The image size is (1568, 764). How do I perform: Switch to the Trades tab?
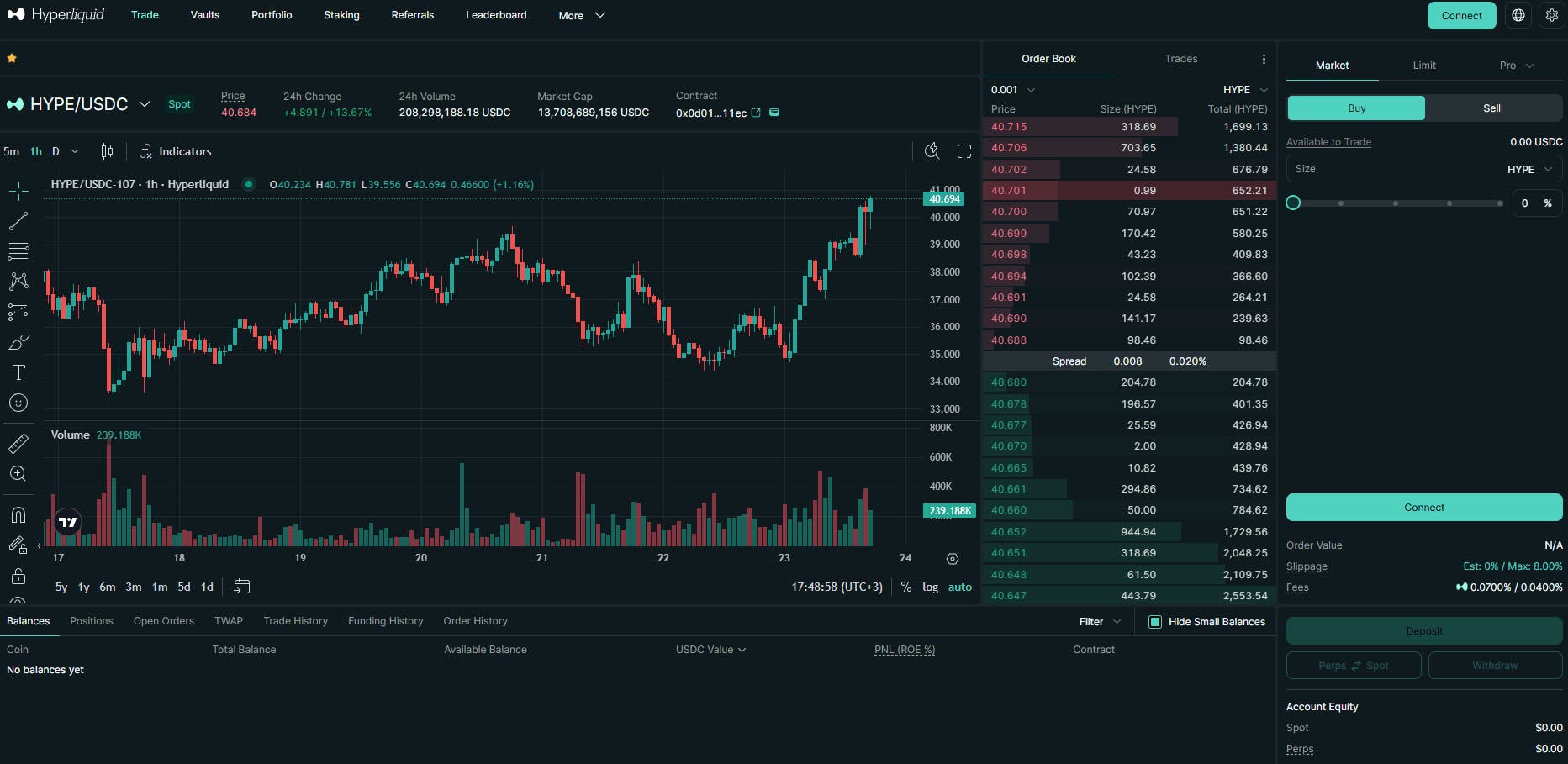tap(1180, 59)
